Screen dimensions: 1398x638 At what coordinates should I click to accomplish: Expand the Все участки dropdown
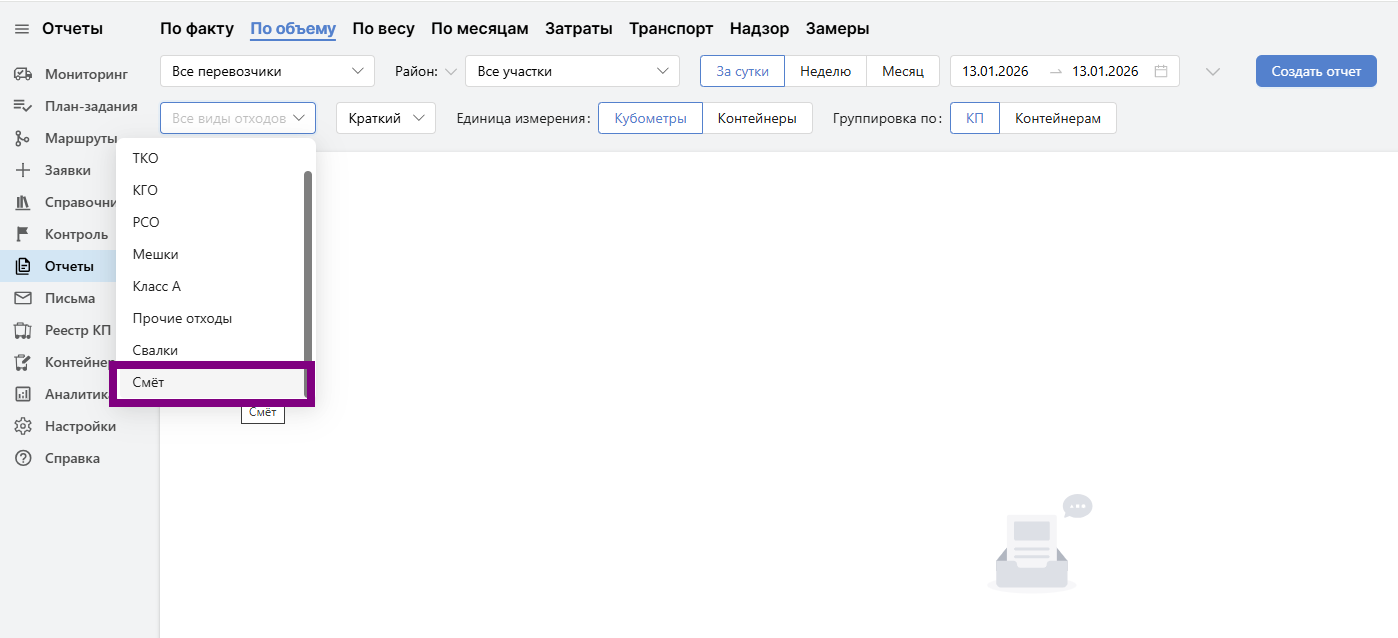coord(573,70)
